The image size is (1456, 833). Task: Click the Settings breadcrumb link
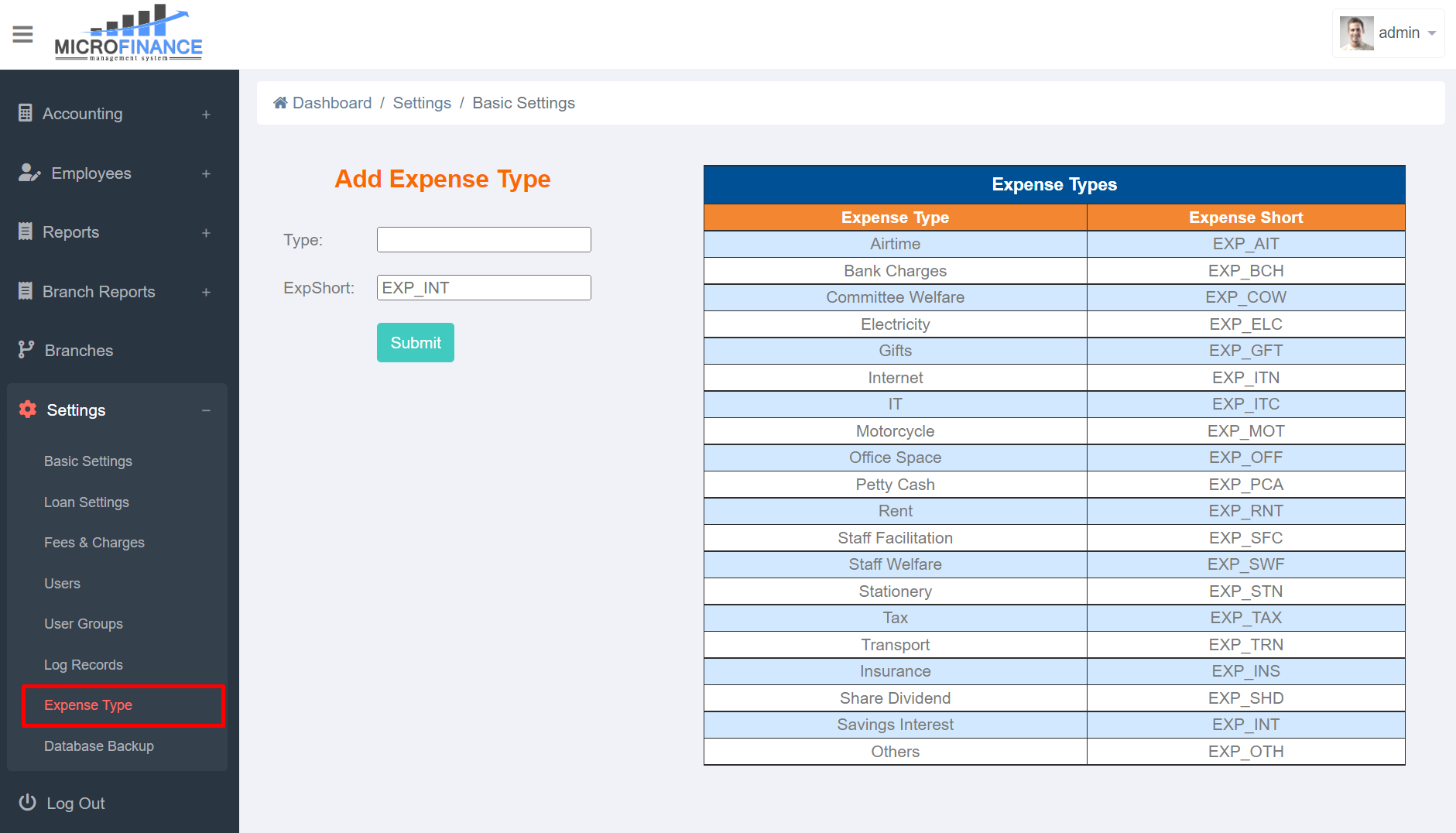(x=422, y=103)
